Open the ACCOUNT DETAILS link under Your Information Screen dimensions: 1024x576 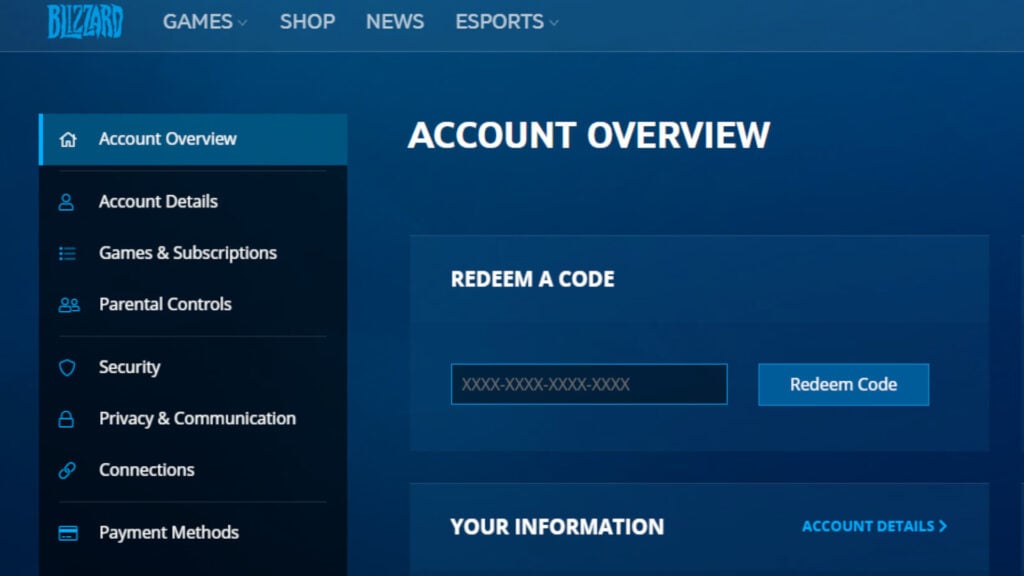pyautogui.click(x=868, y=526)
